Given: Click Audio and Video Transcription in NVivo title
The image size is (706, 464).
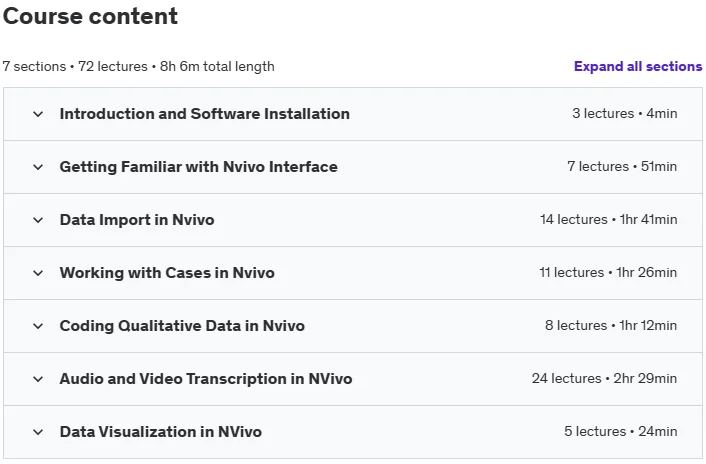Looking at the screenshot, I should [x=206, y=379].
